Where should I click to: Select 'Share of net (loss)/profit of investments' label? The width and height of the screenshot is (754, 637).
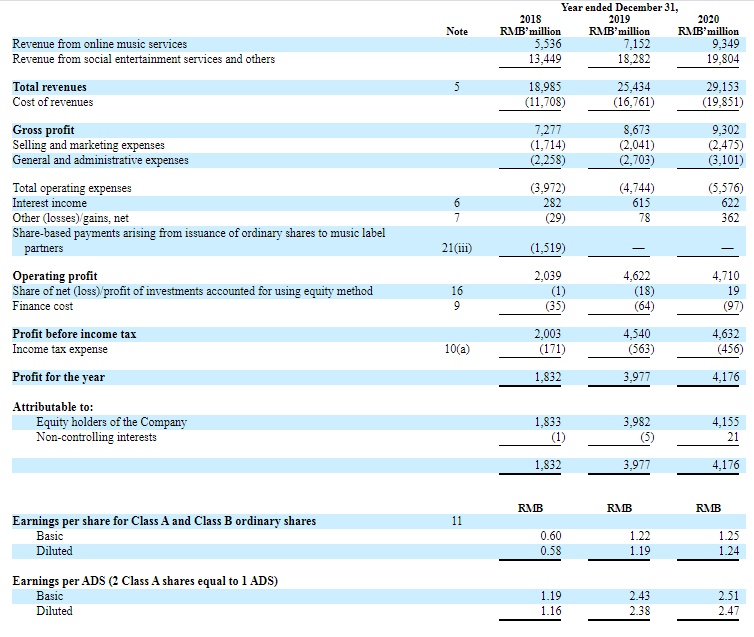(x=192, y=291)
